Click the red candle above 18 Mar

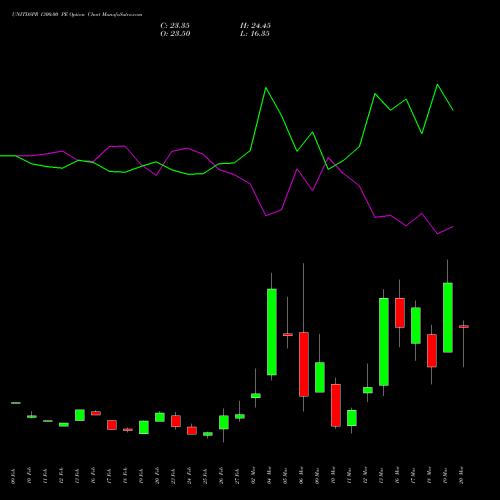click(432, 351)
